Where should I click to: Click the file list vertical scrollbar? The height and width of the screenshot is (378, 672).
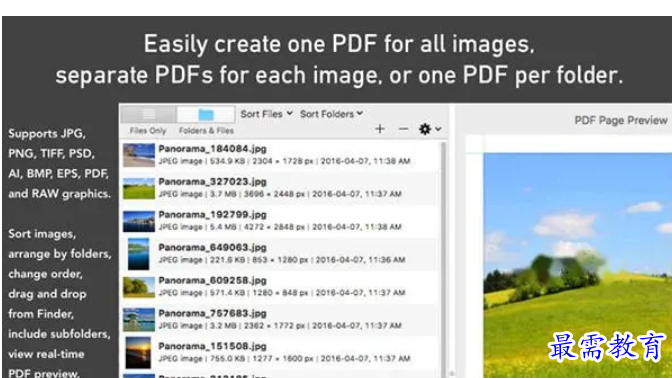444,259
